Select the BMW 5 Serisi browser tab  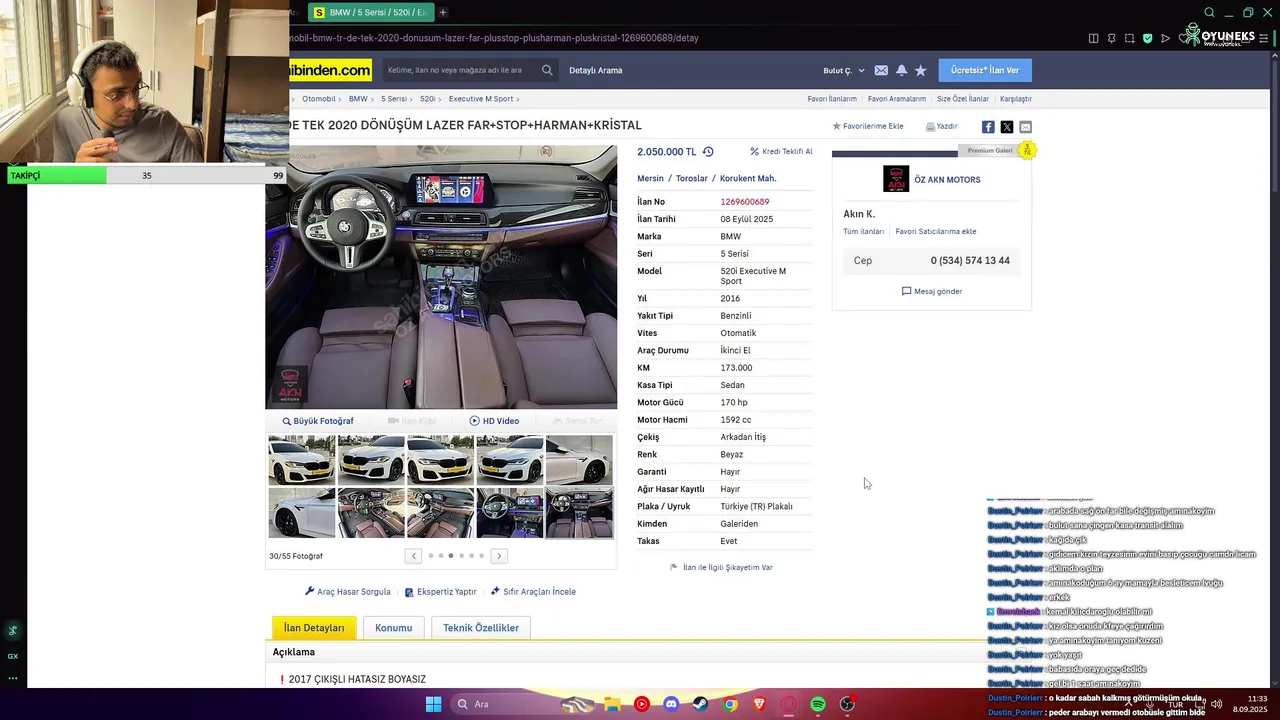(x=370, y=12)
